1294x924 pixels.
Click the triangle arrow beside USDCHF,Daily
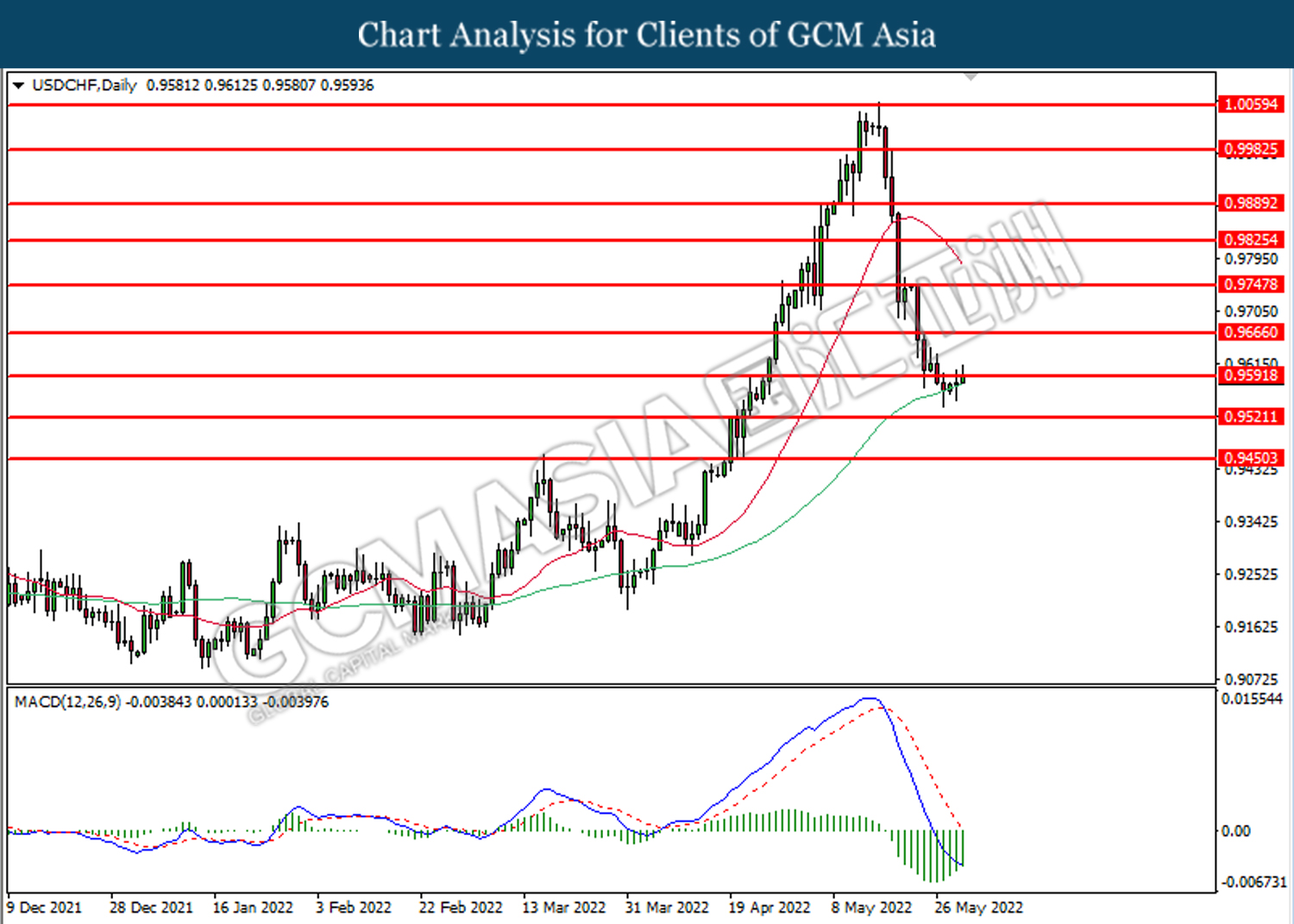18,85
